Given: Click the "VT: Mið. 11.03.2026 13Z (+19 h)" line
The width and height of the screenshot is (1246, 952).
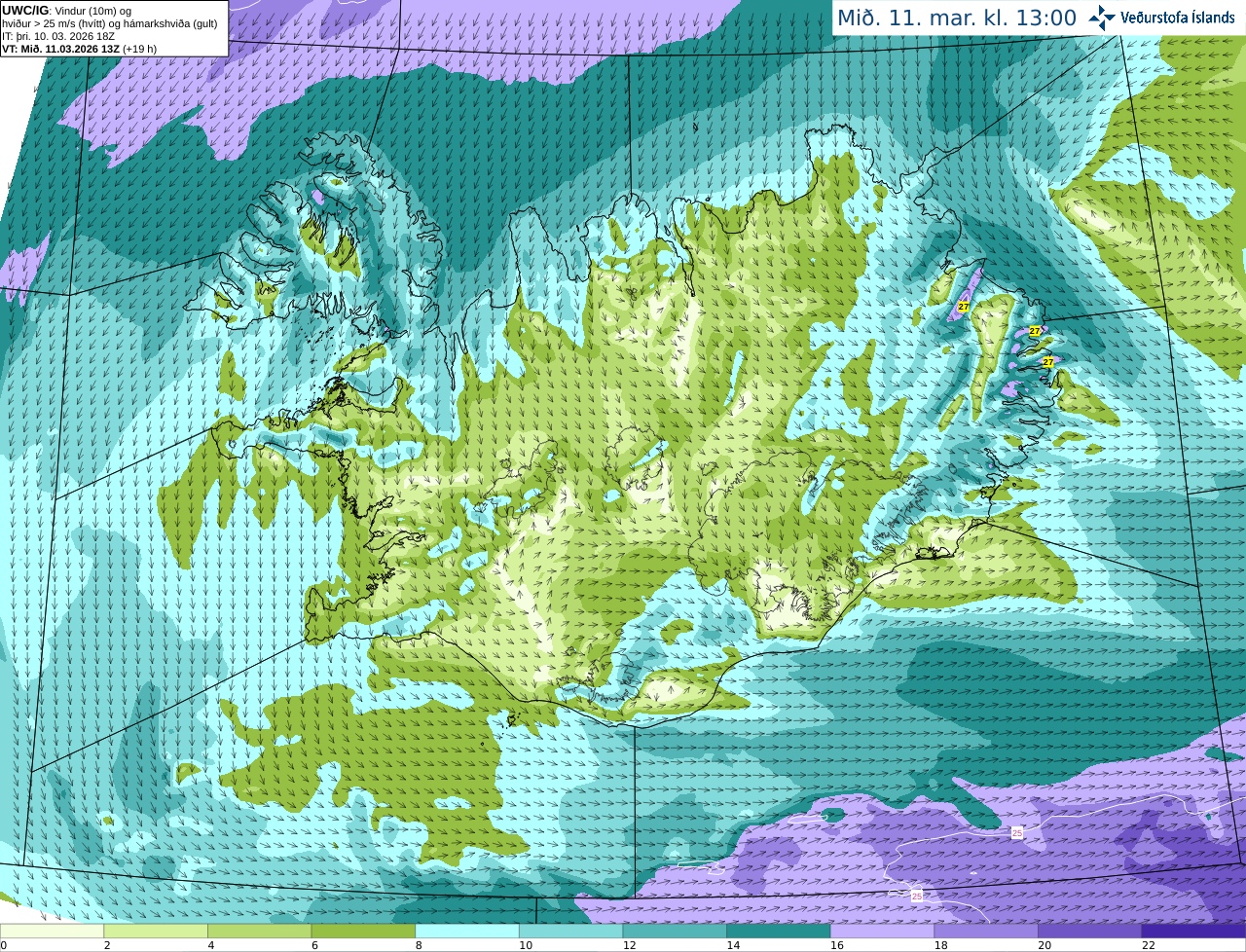Looking at the screenshot, I should (80, 49).
